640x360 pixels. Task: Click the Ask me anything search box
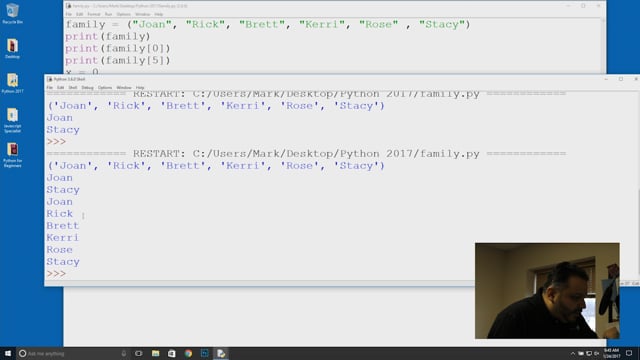[73, 353]
